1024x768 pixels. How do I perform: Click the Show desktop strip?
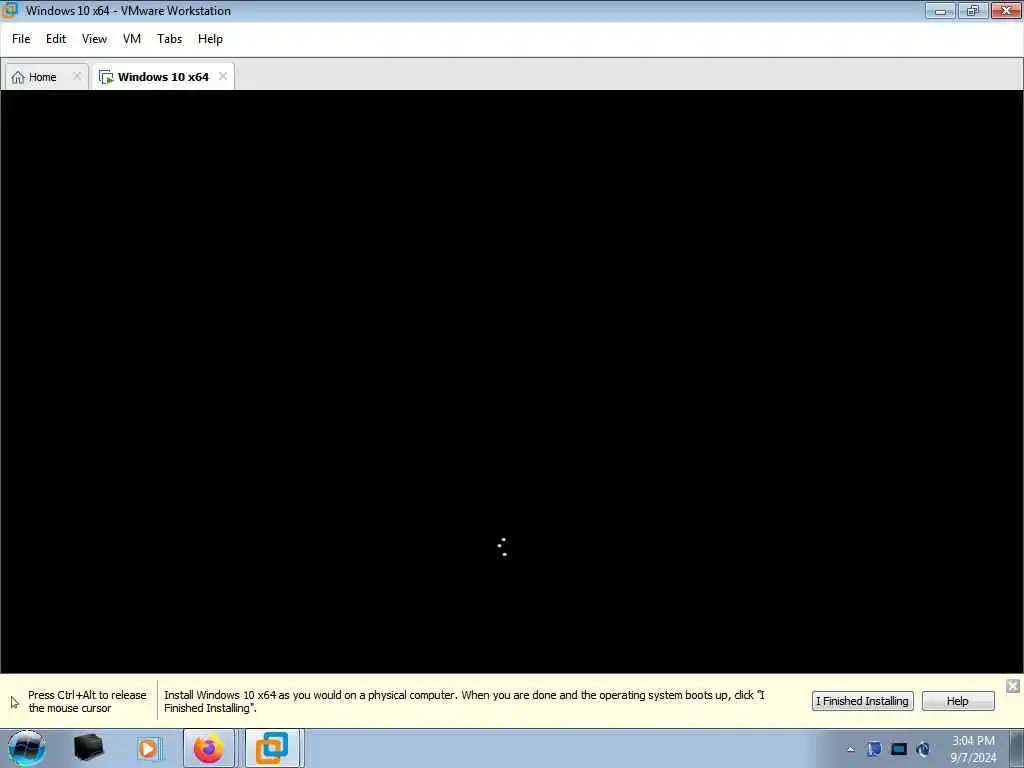click(1017, 748)
